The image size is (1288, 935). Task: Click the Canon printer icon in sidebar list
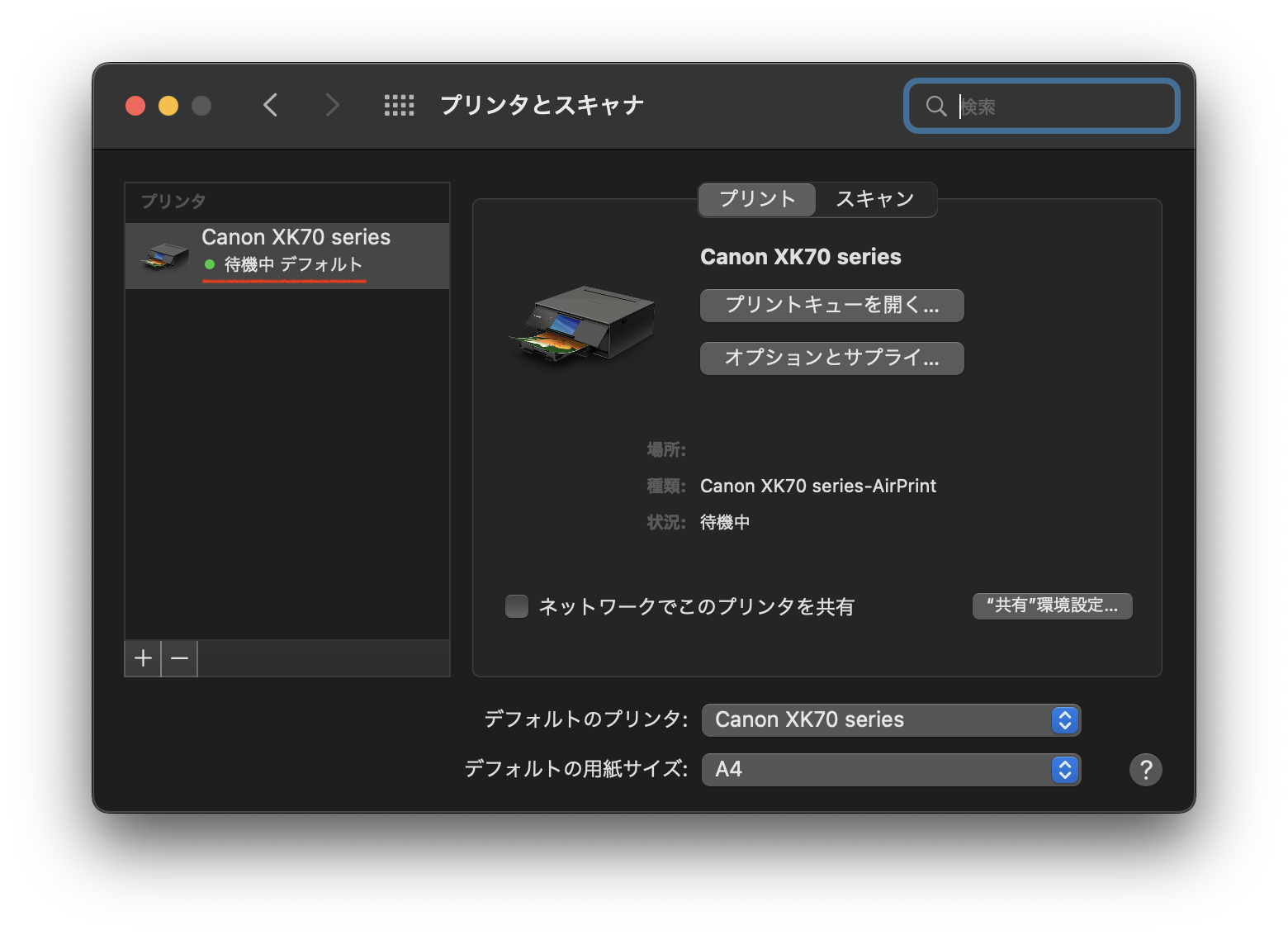[x=165, y=256]
